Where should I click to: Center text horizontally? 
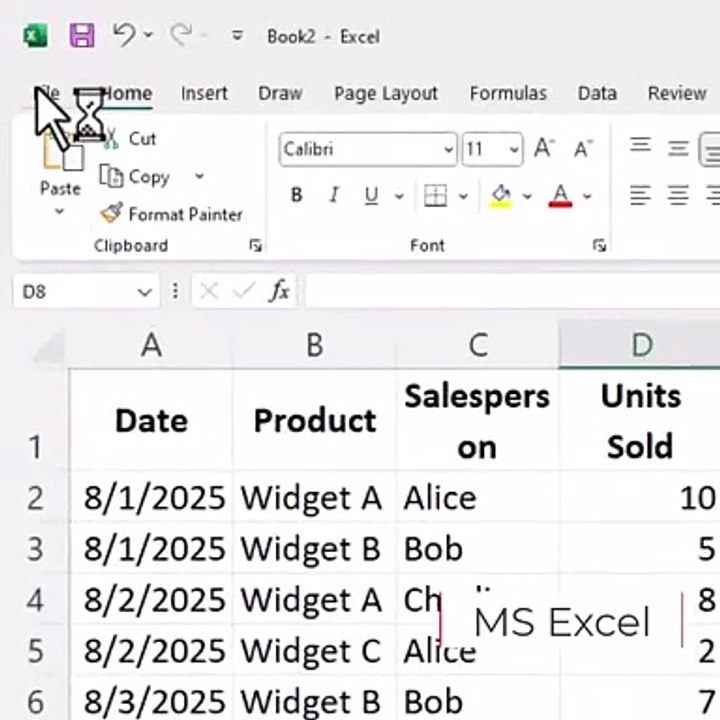[x=678, y=195]
